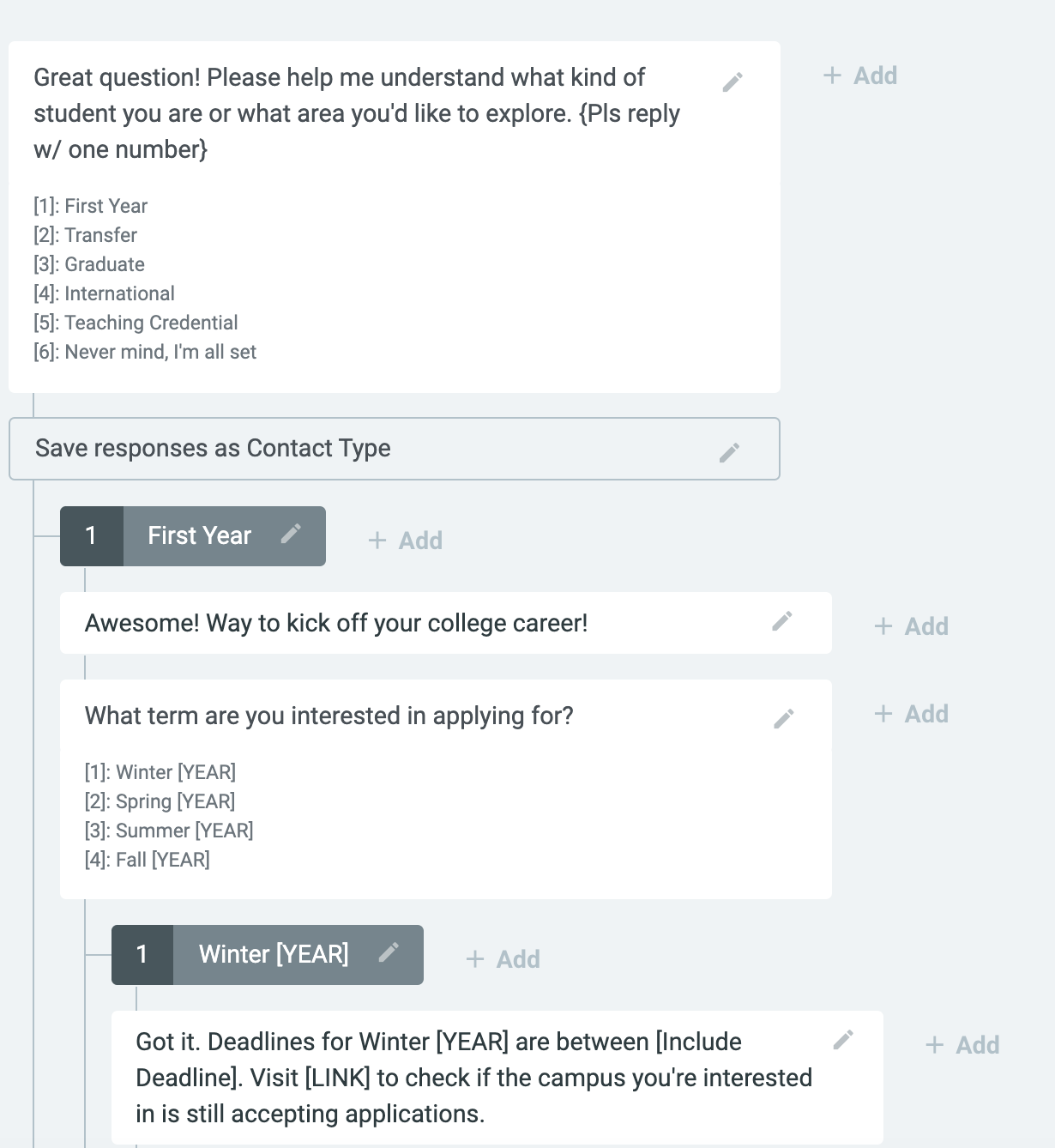Click Add beside the First Year branch
Screen dimensions: 1055x1148
pos(406,541)
